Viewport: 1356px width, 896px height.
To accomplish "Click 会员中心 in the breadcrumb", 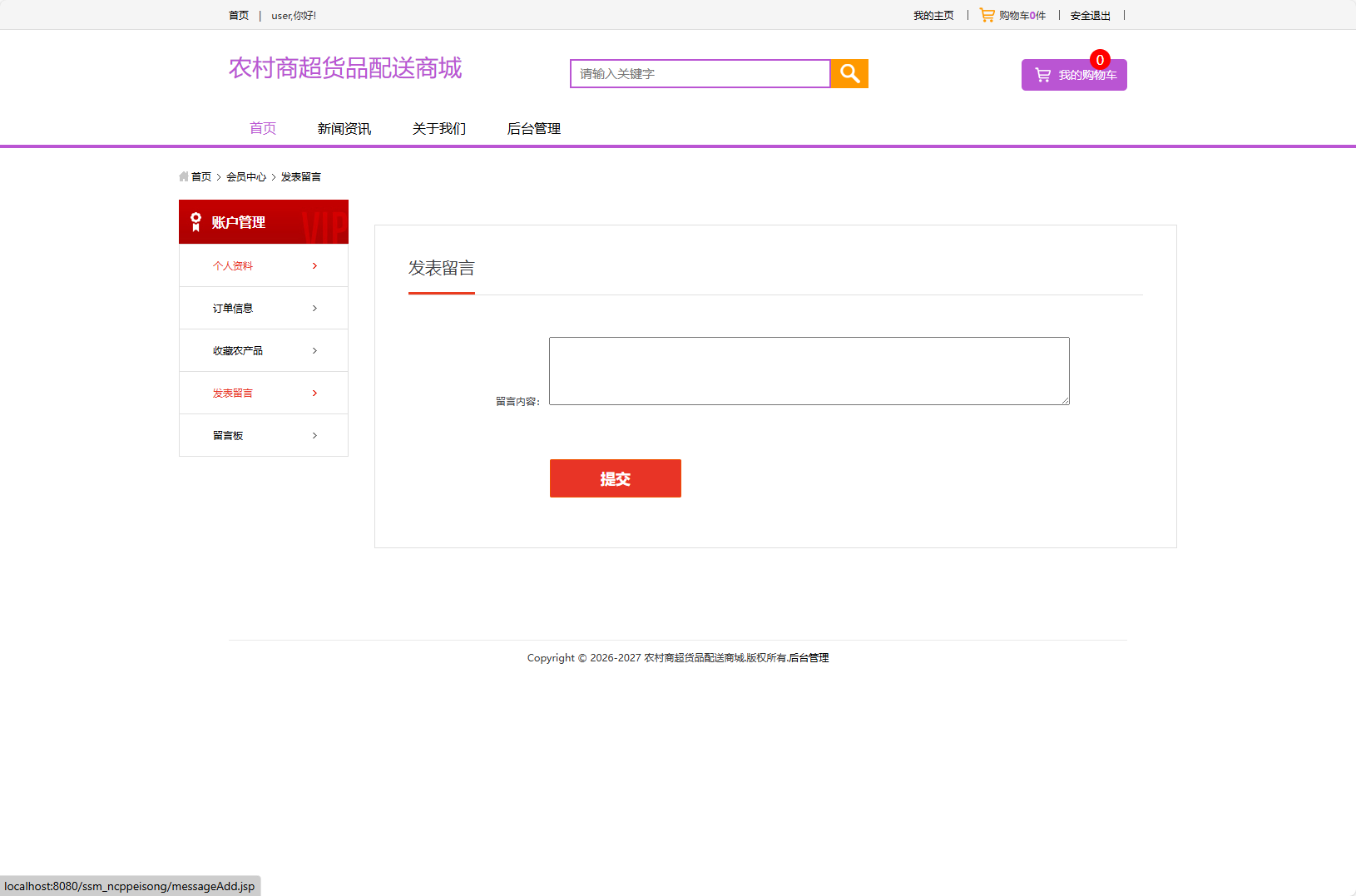I will click(246, 176).
